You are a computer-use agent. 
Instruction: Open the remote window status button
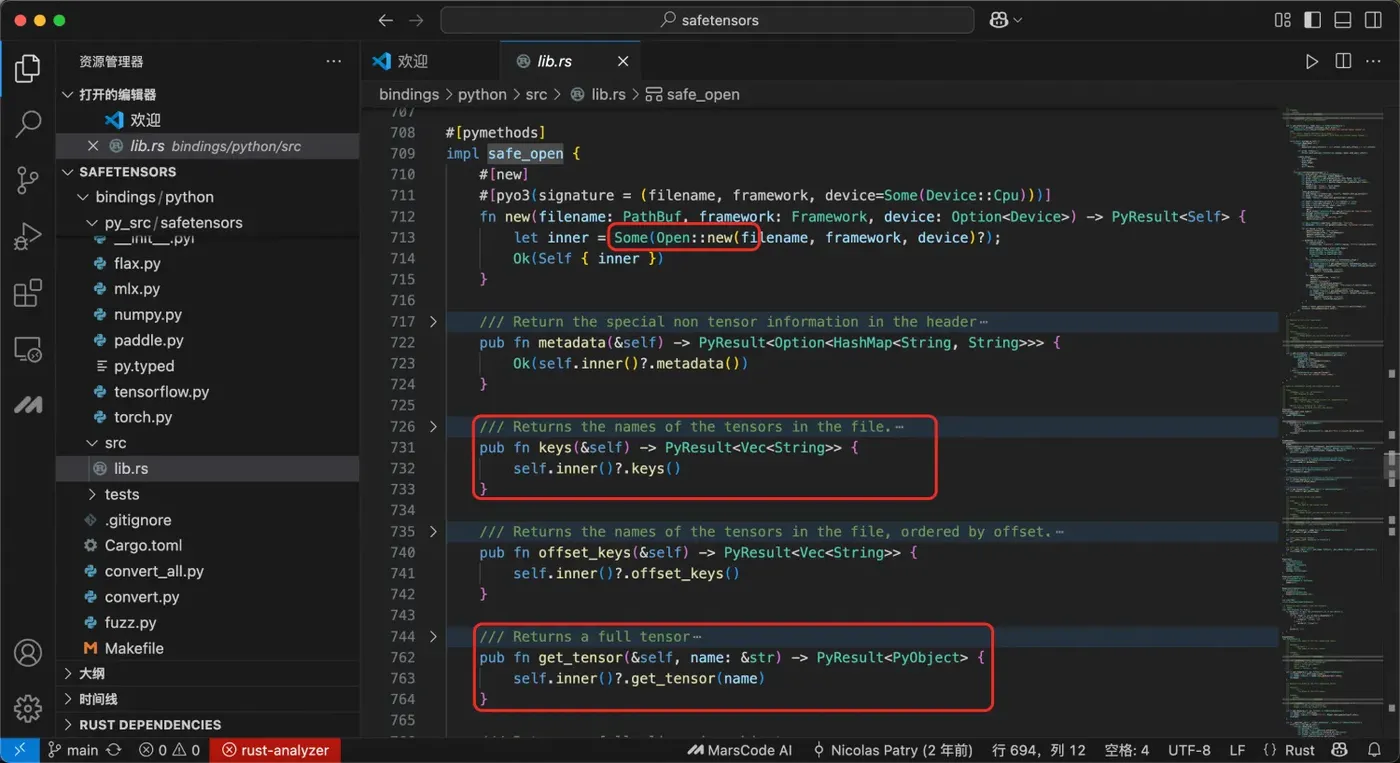[19, 750]
